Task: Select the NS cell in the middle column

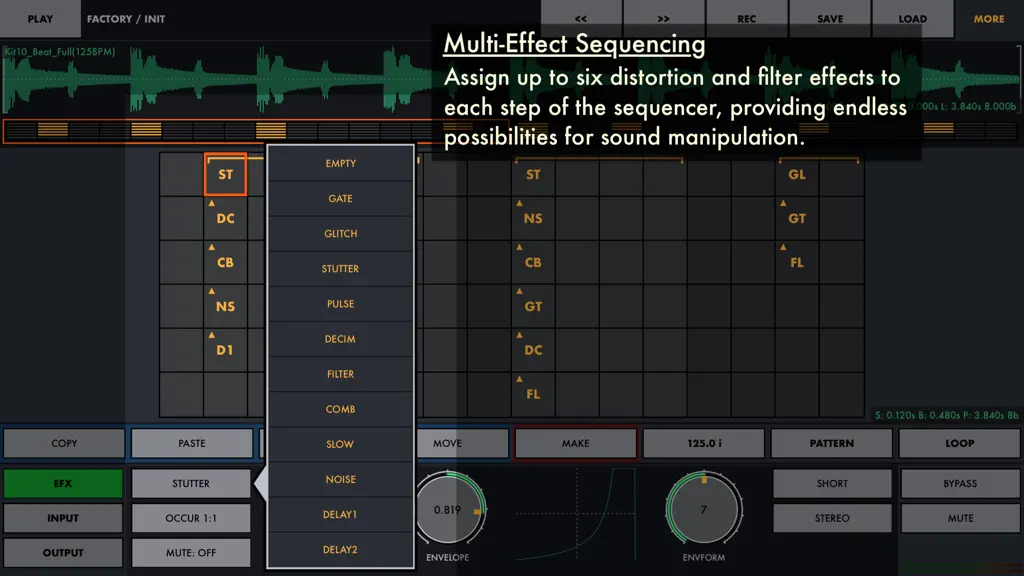Action: coord(533,219)
